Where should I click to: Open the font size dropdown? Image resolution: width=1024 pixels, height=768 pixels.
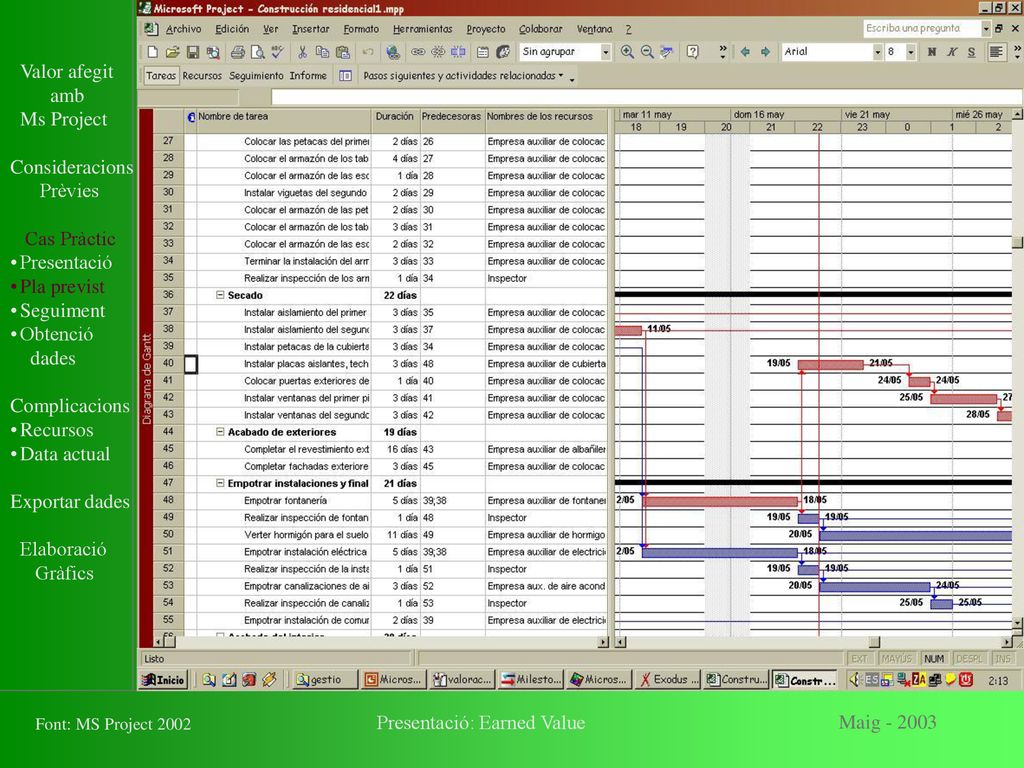(x=910, y=52)
